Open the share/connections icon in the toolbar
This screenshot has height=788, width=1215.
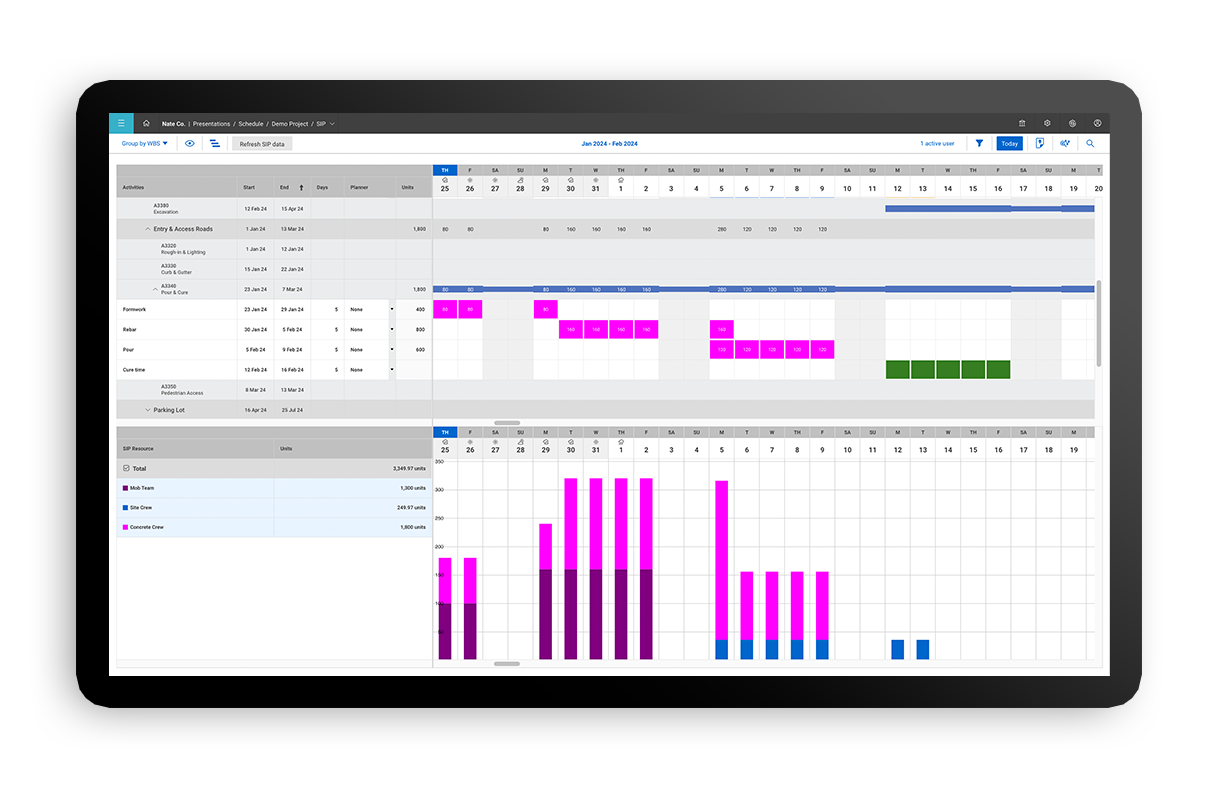1064,143
